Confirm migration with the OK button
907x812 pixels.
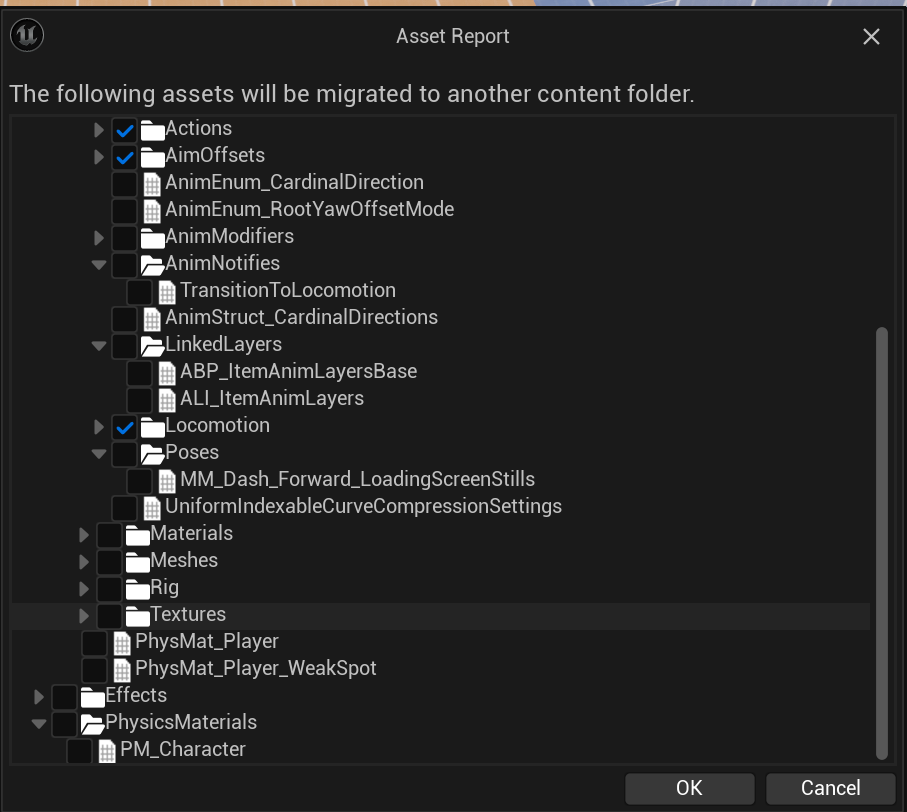690,788
